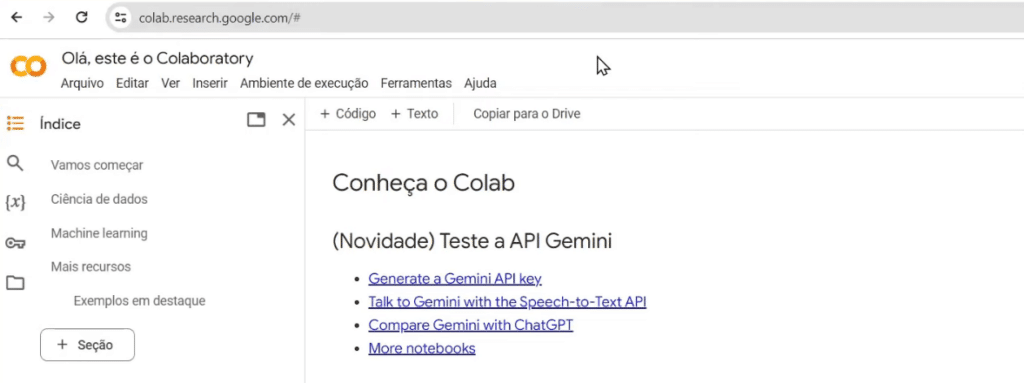Image resolution: width=1024 pixels, height=383 pixels.
Task: Reload the browser page
Action: point(82,18)
